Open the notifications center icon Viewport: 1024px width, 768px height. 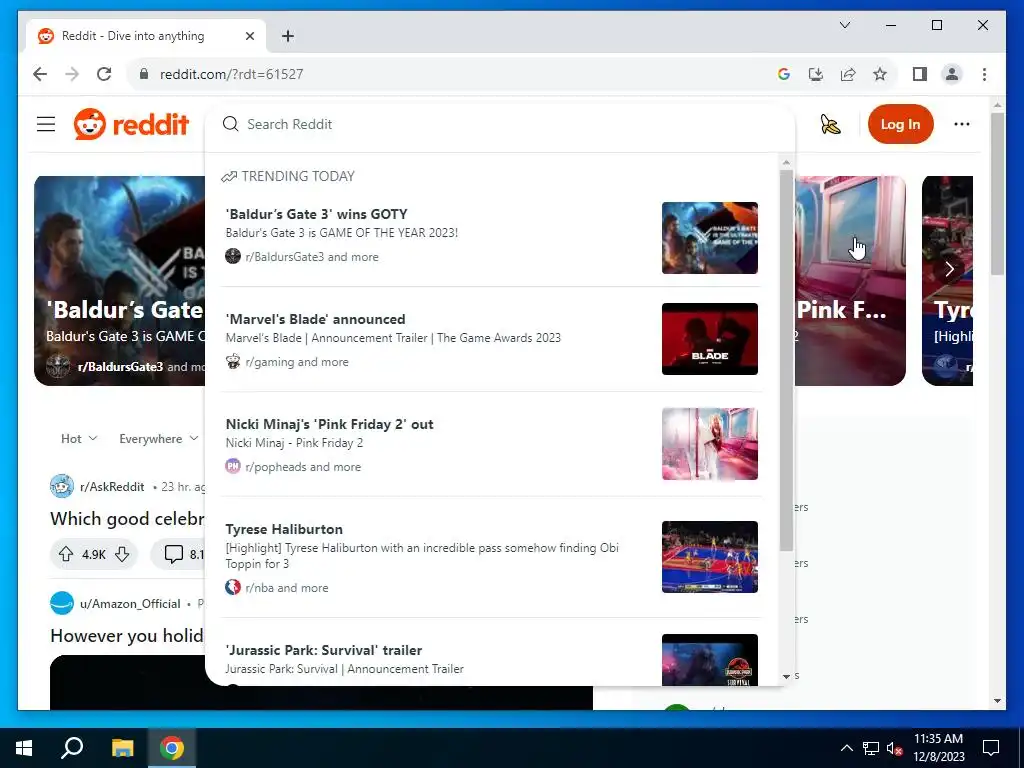pos(991,748)
